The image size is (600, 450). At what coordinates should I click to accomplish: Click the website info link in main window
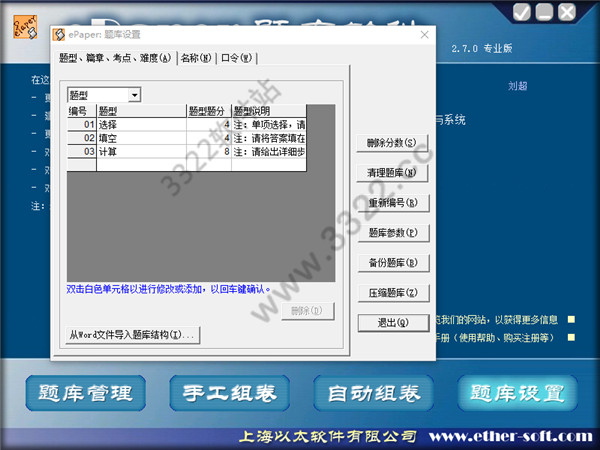[x=497, y=319]
